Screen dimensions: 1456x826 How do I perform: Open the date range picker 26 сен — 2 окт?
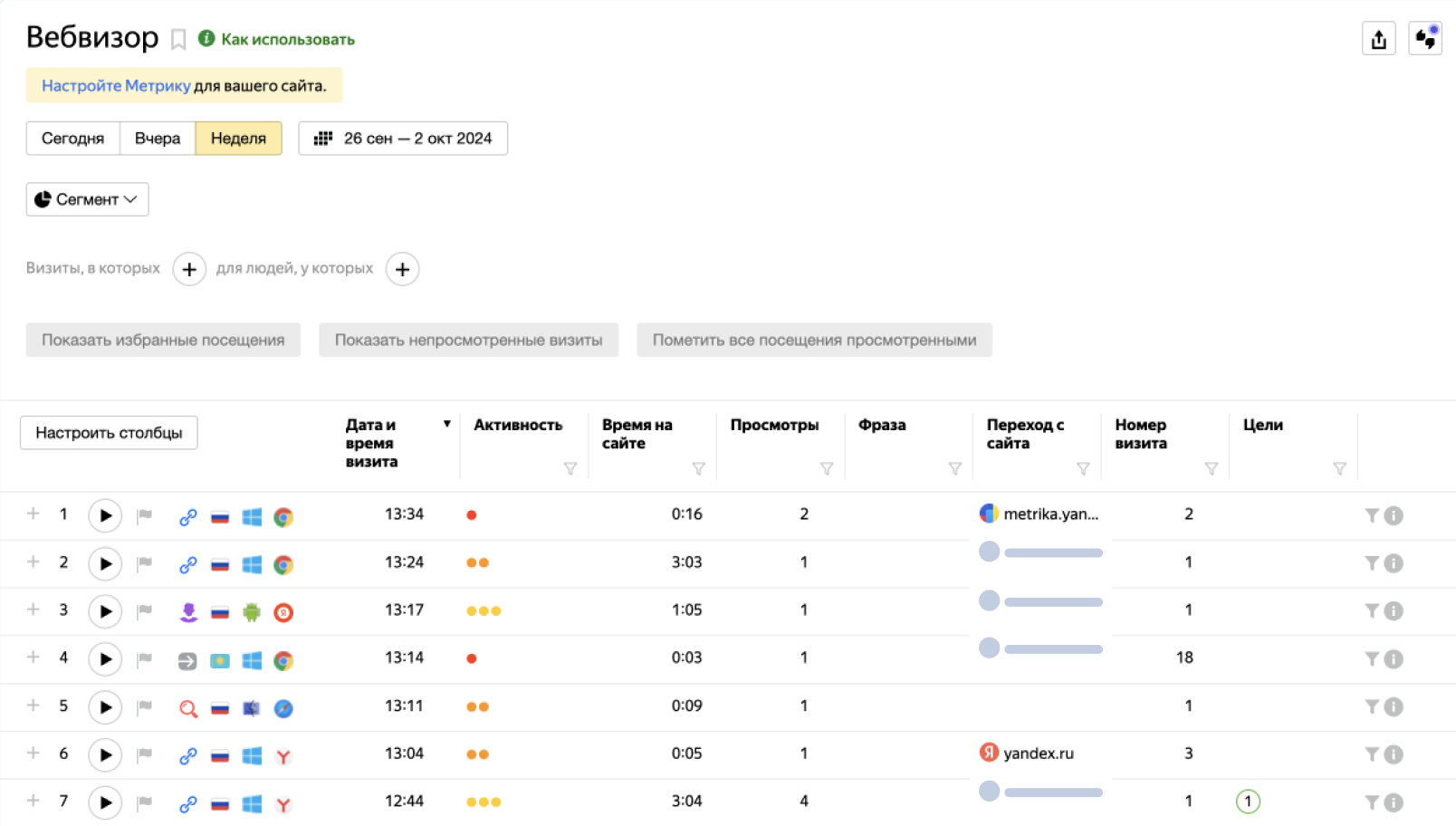(403, 139)
